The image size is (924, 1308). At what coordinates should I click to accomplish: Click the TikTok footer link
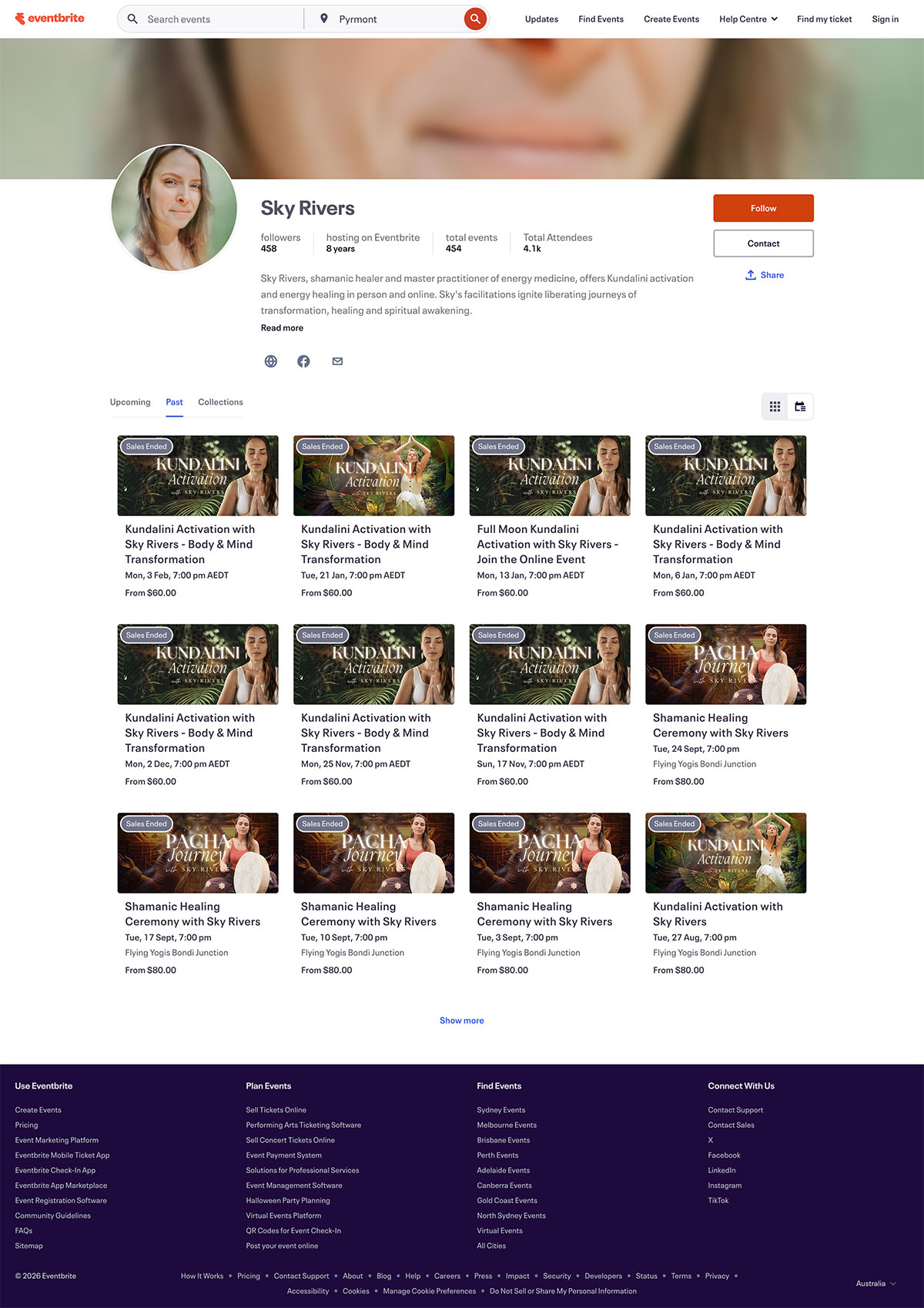click(x=718, y=1201)
